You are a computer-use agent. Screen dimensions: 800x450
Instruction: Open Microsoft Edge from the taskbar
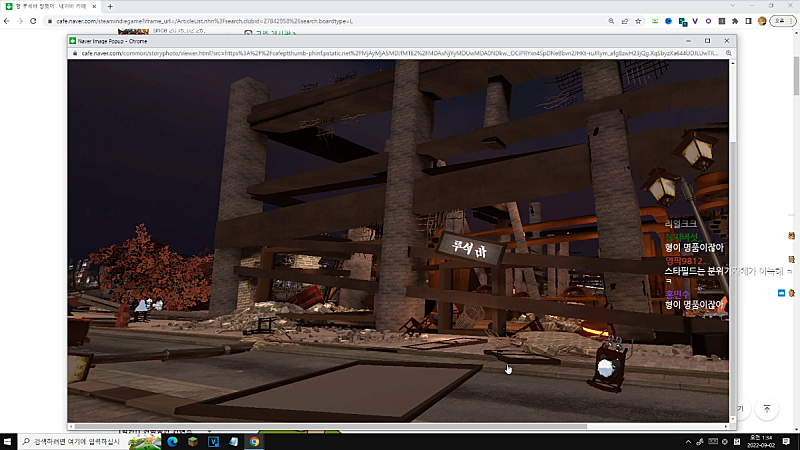[172, 442]
